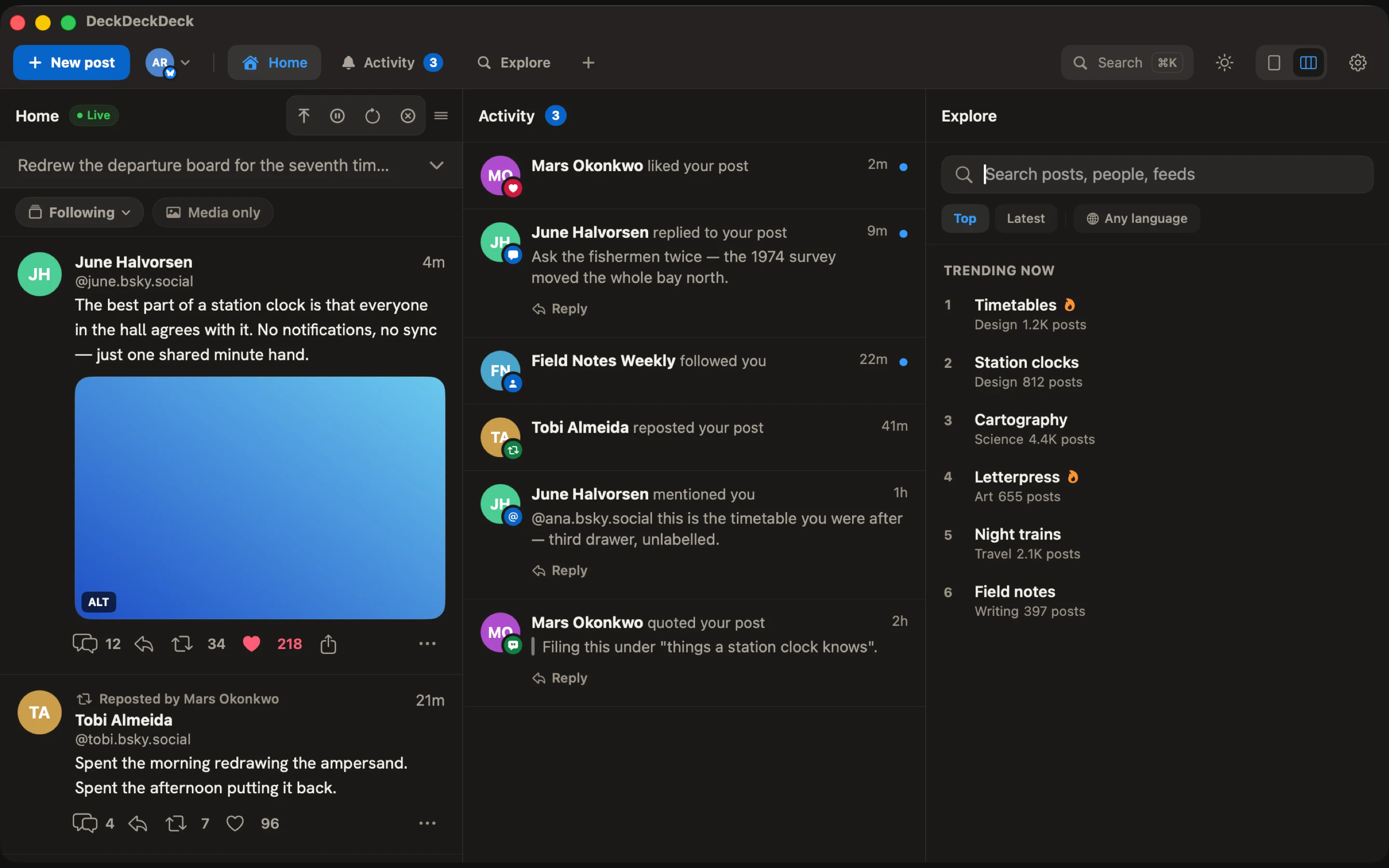
Task: Create a New post
Action: pos(72,63)
